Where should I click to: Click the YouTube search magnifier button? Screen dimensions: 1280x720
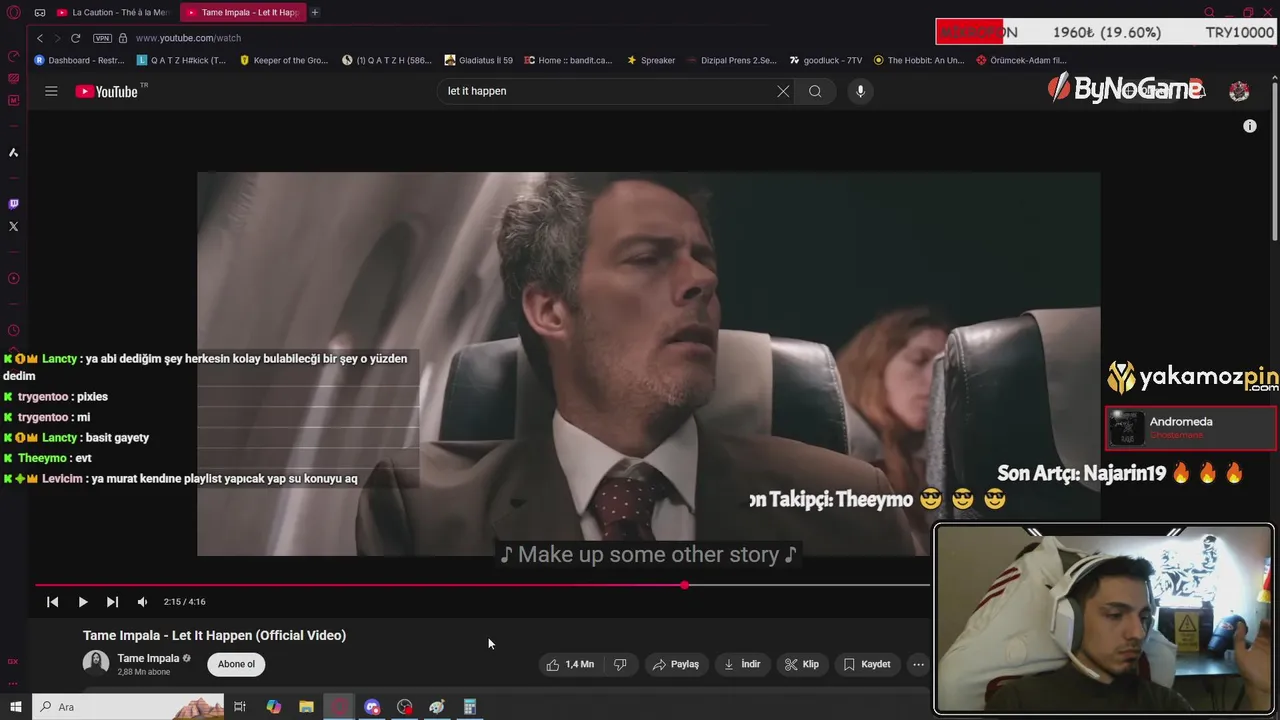[815, 91]
